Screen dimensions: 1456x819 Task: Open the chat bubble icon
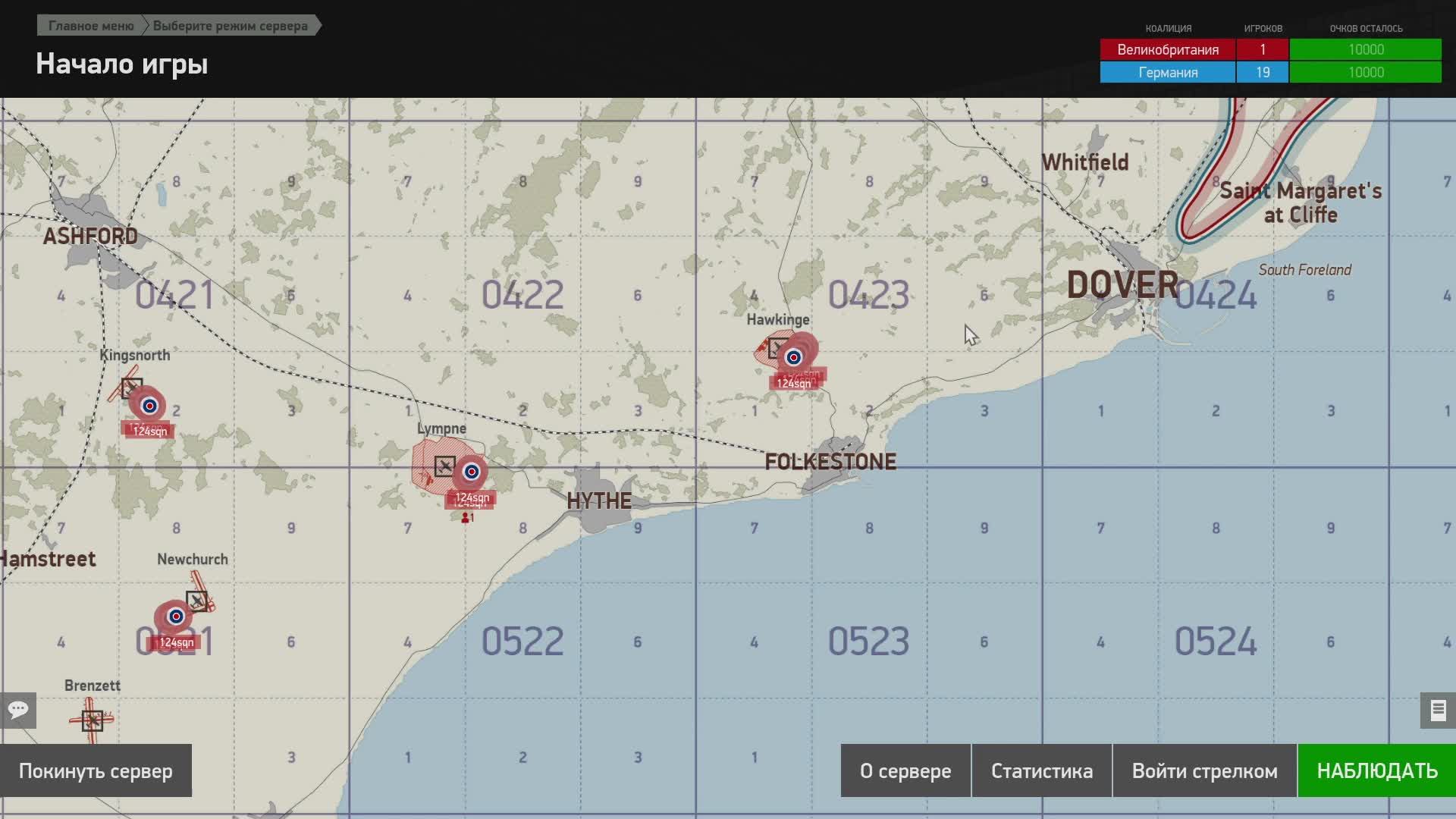(x=18, y=711)
